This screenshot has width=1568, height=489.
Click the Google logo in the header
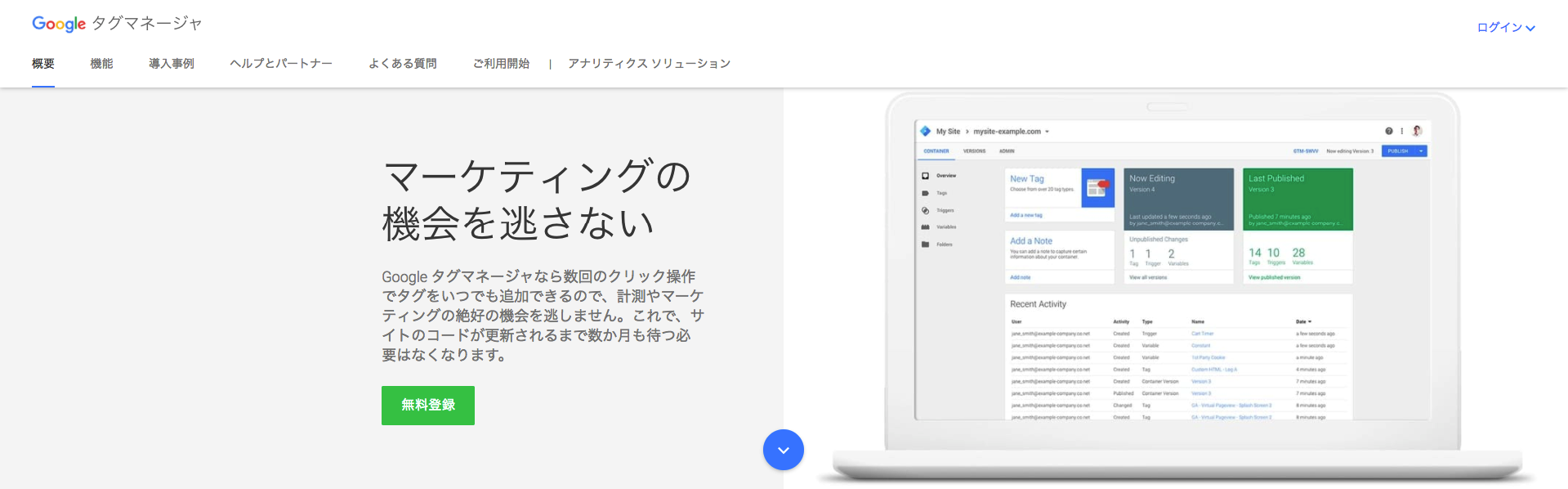click(59, 24)
